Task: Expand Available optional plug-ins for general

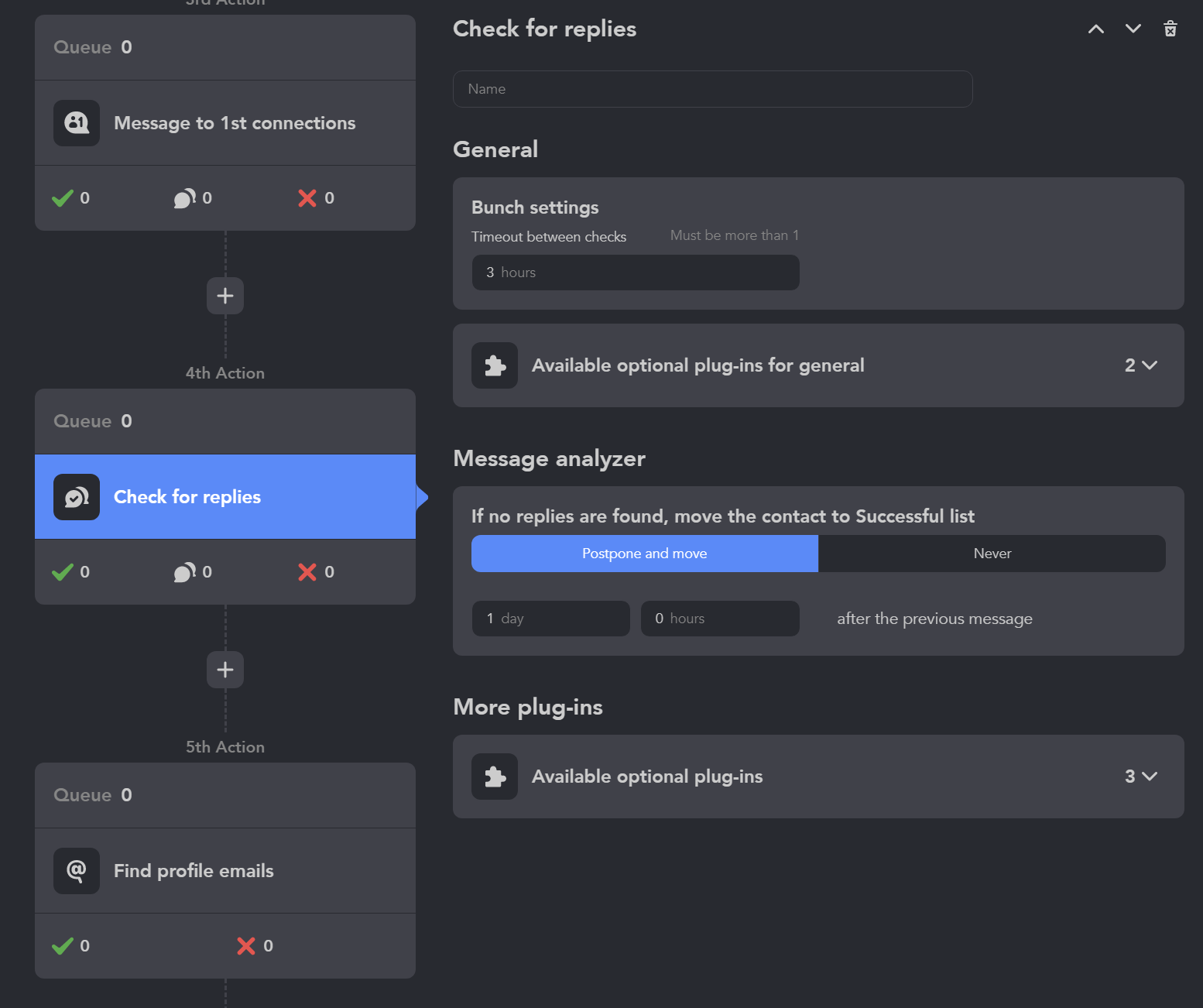Action: click(x=1141, y=365)
